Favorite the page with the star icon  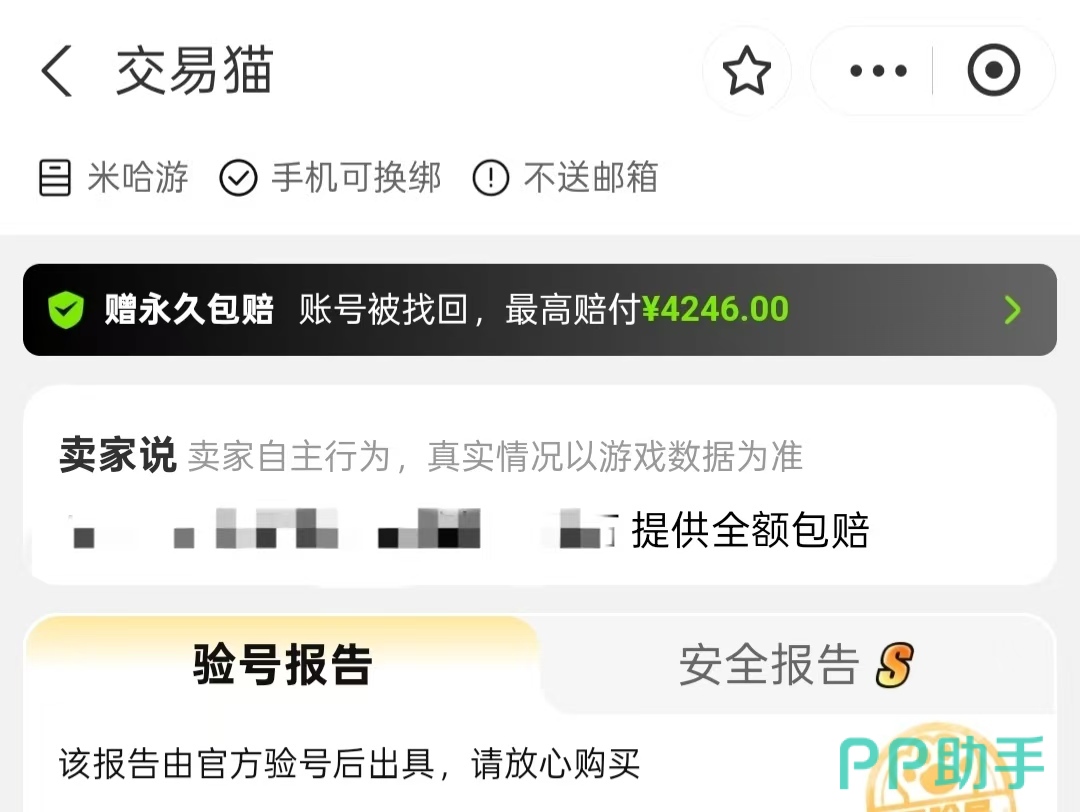(x=747, y=70)
